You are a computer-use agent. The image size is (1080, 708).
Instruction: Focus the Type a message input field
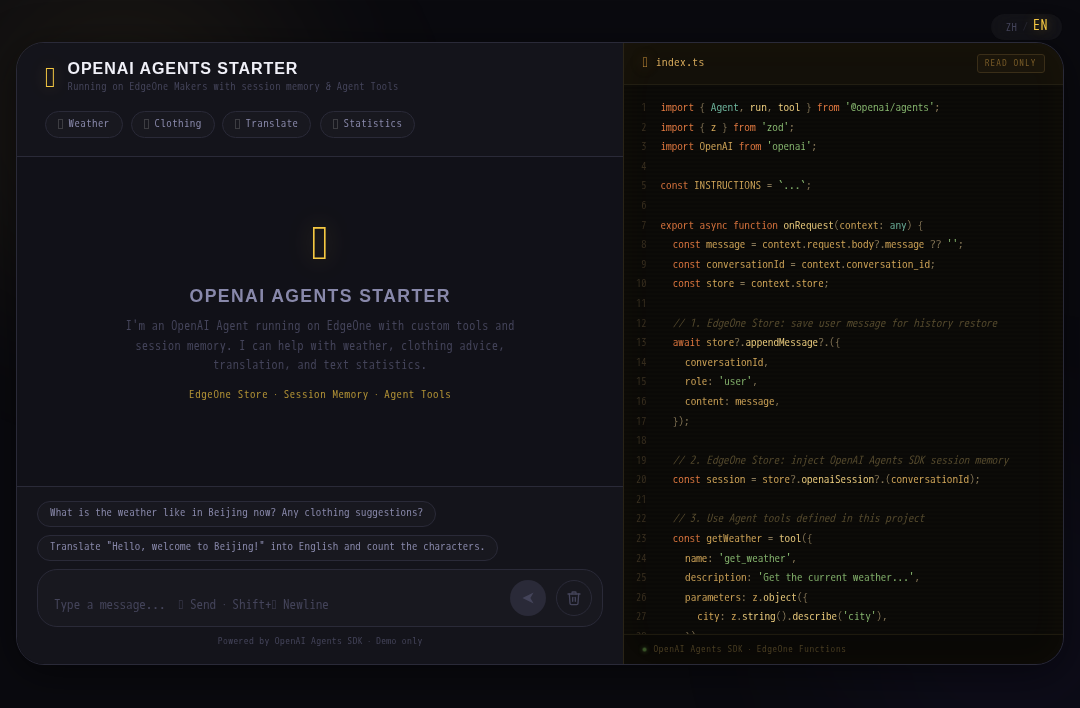tap(276, 604)
